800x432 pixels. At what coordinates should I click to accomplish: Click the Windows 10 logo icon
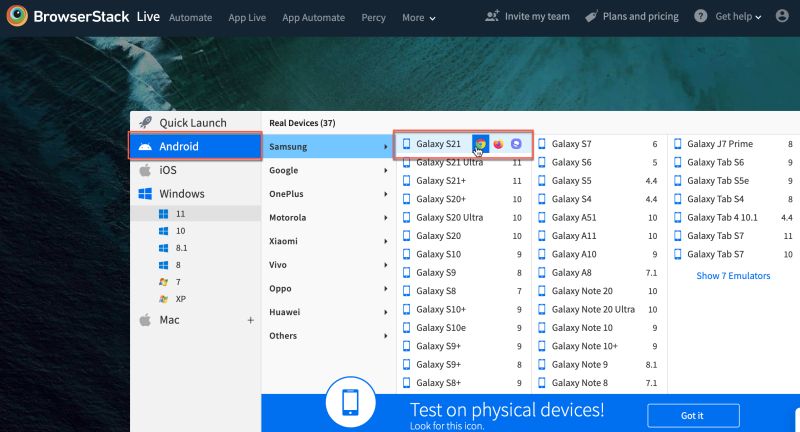(163, 231)
